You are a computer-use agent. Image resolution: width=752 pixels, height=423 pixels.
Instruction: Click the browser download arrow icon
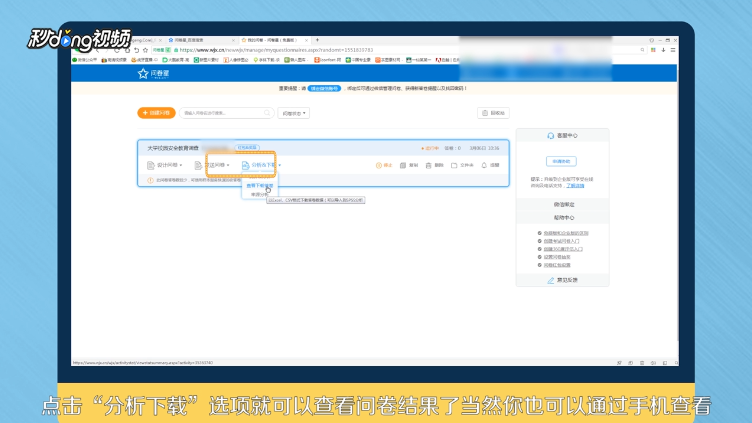(663, 50)
